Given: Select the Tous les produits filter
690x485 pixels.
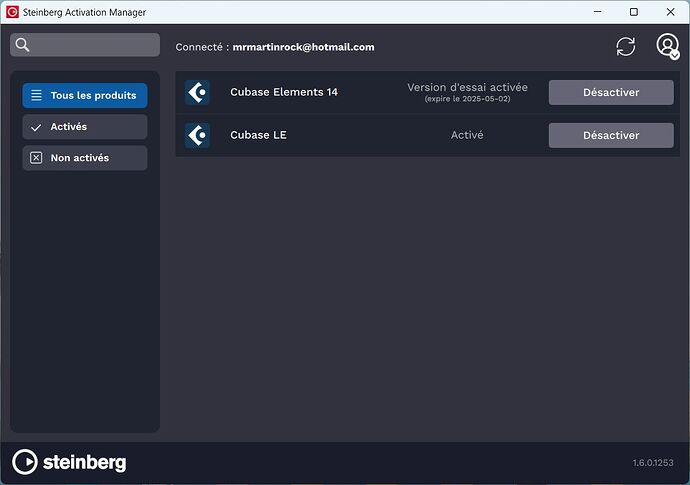Looking at the screenshot, I should (85, 95).
